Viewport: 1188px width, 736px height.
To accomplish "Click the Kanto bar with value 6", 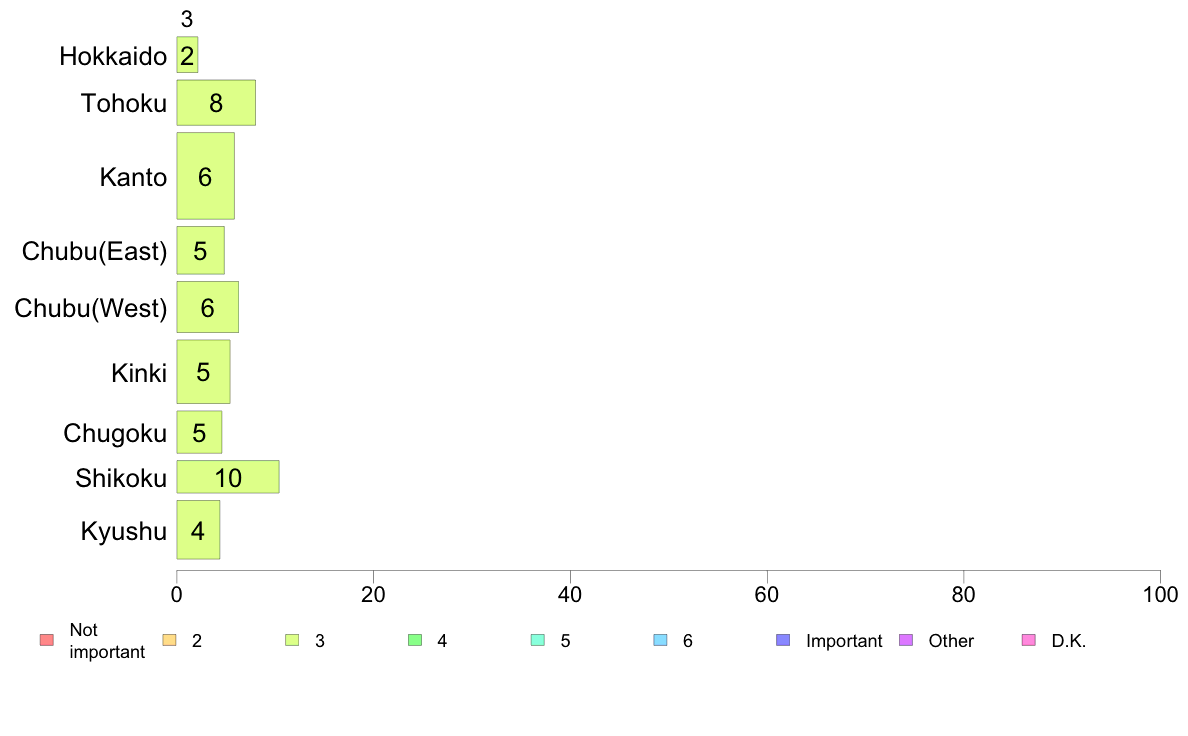I will pyautogui.click(x=205, y=176).
